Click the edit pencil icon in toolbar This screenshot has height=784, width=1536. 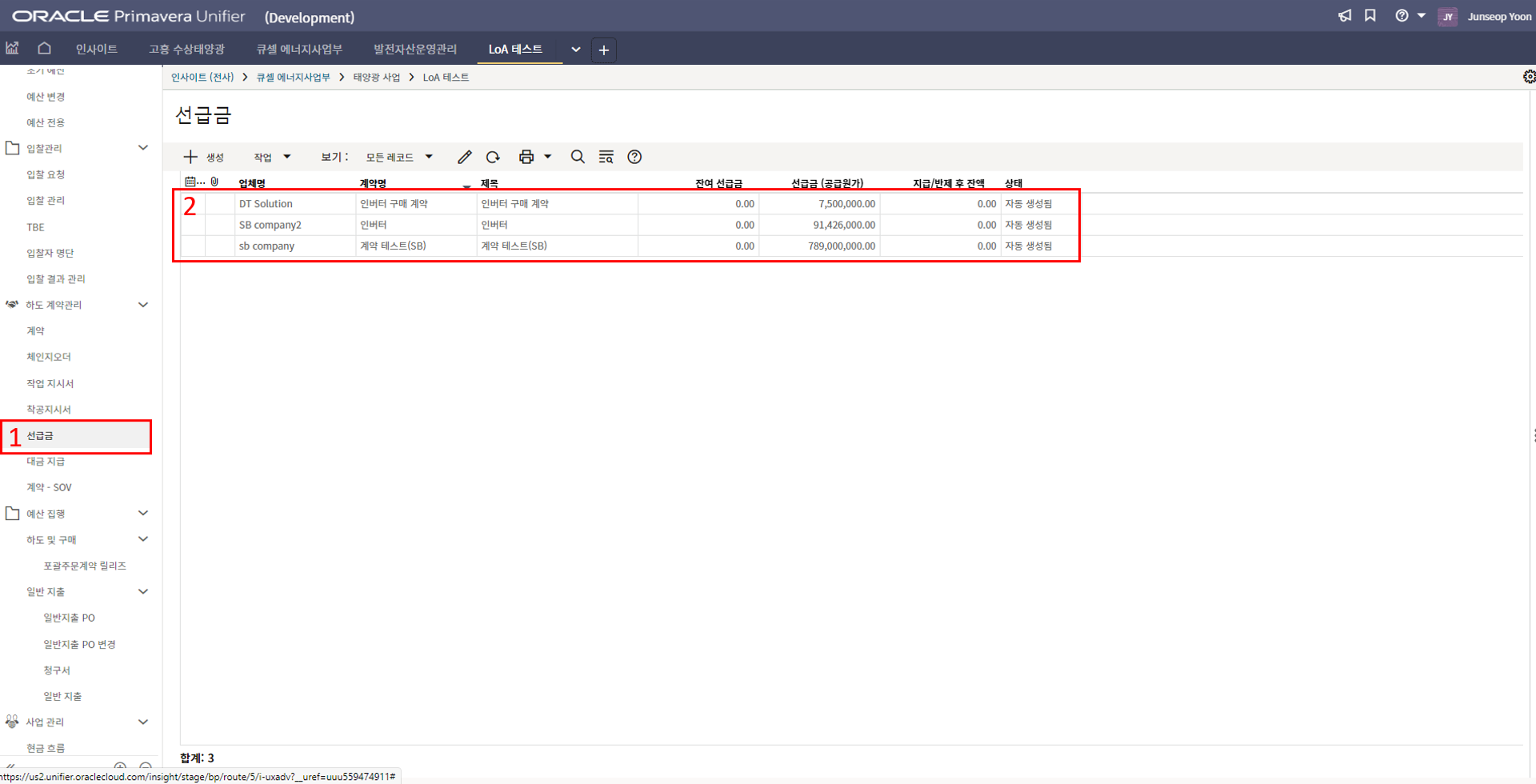[x=464, y=157]
